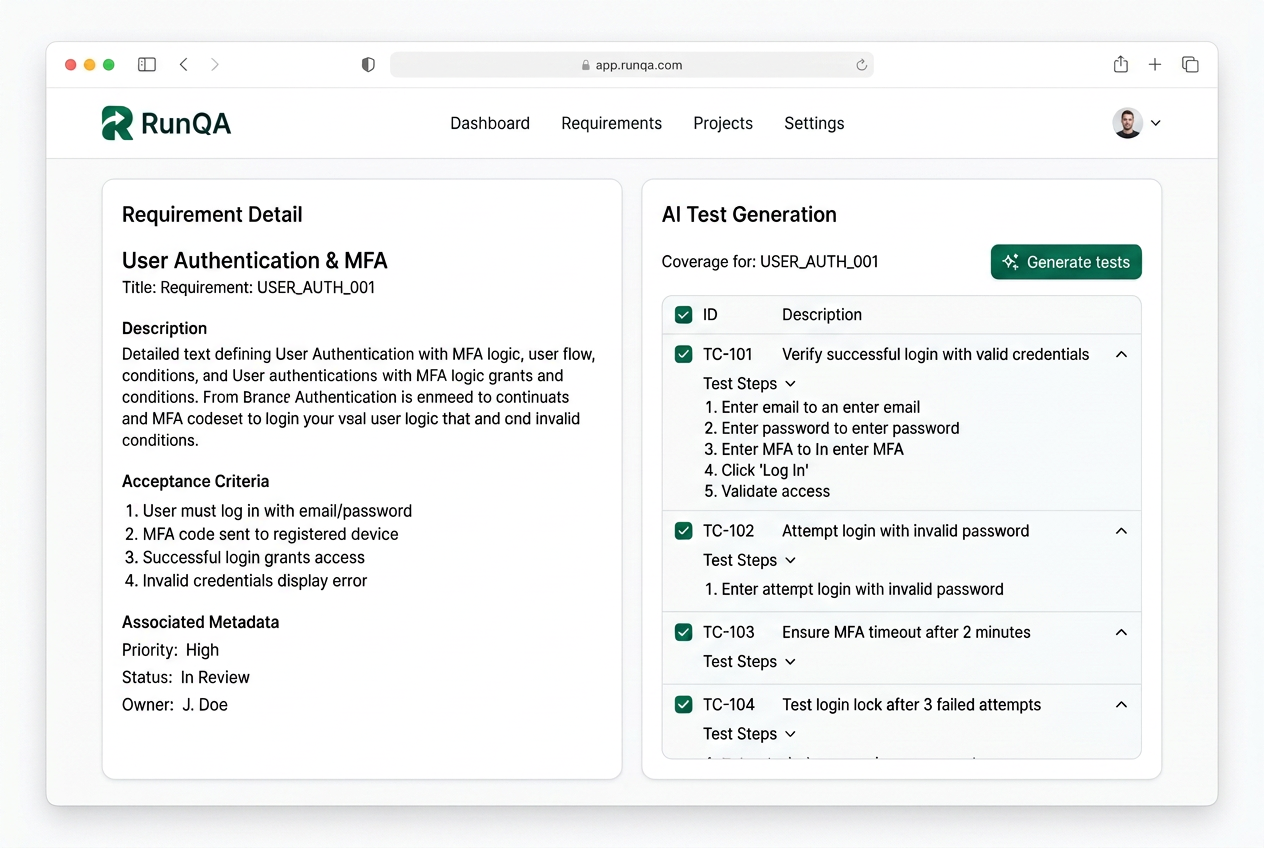Image resolution: width=1264 pixels, height=848 pixels.
Task: Uncheck the TC-103 checkbox
Action: [684, 632]
